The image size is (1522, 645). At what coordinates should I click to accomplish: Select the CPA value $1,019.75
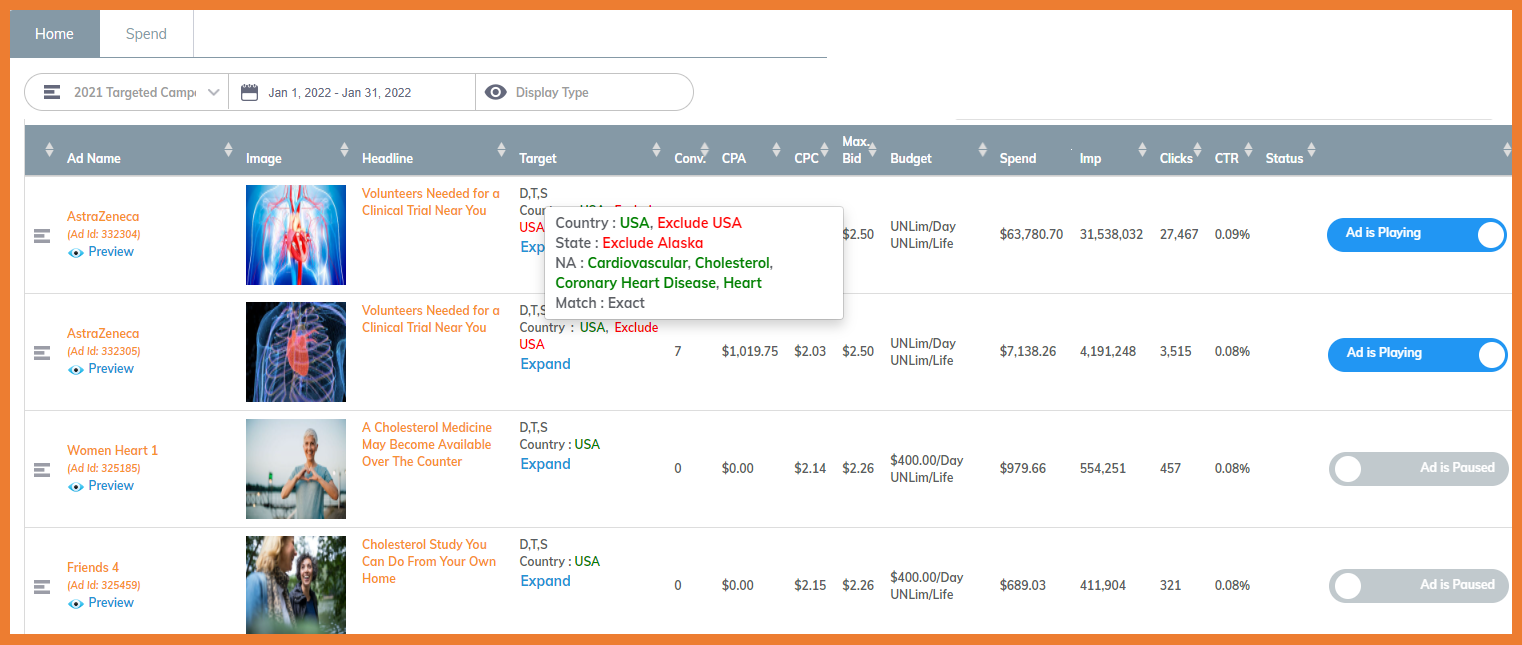pyautogui.click(x=750, y=352)
